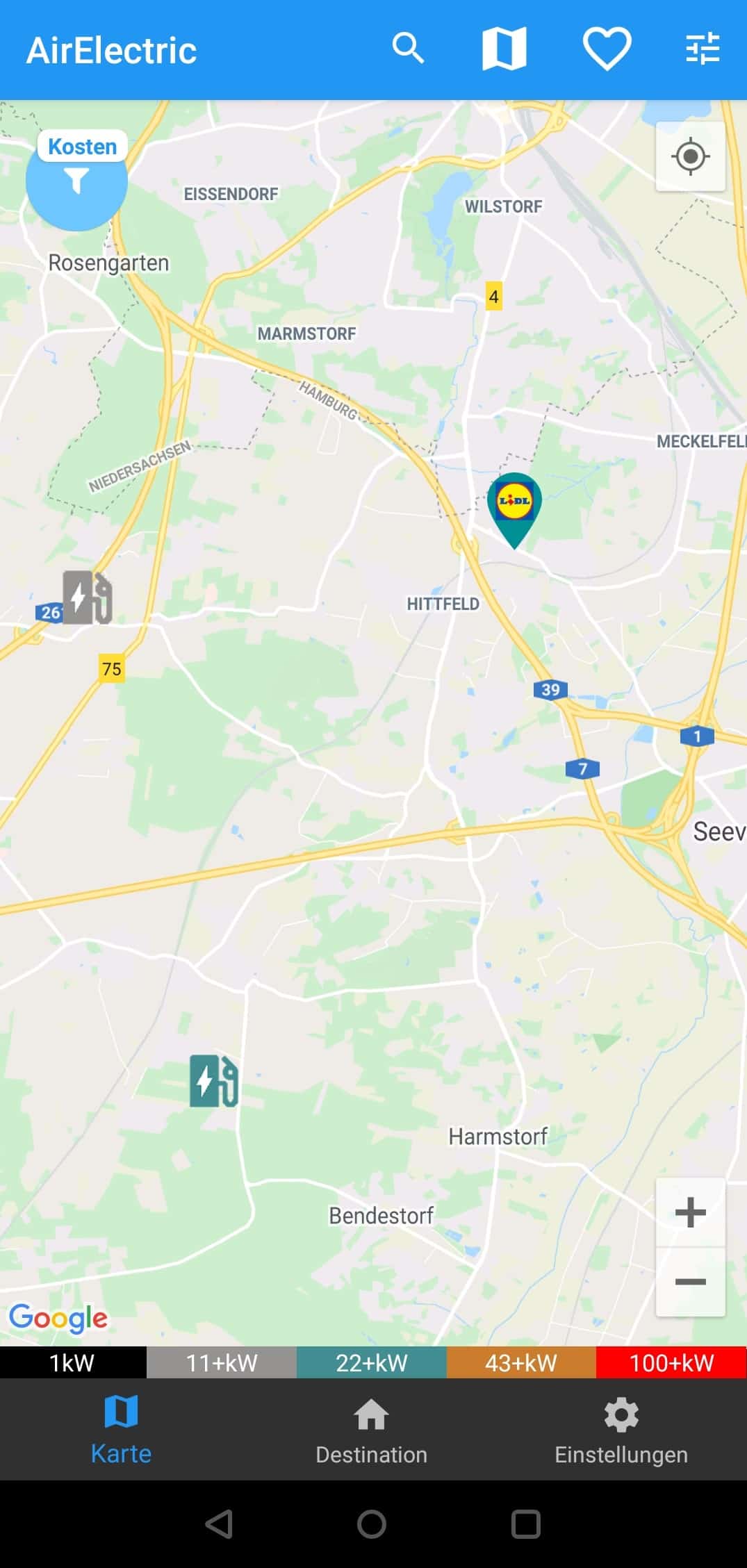Open the search magnifier icon

(408, 49)
